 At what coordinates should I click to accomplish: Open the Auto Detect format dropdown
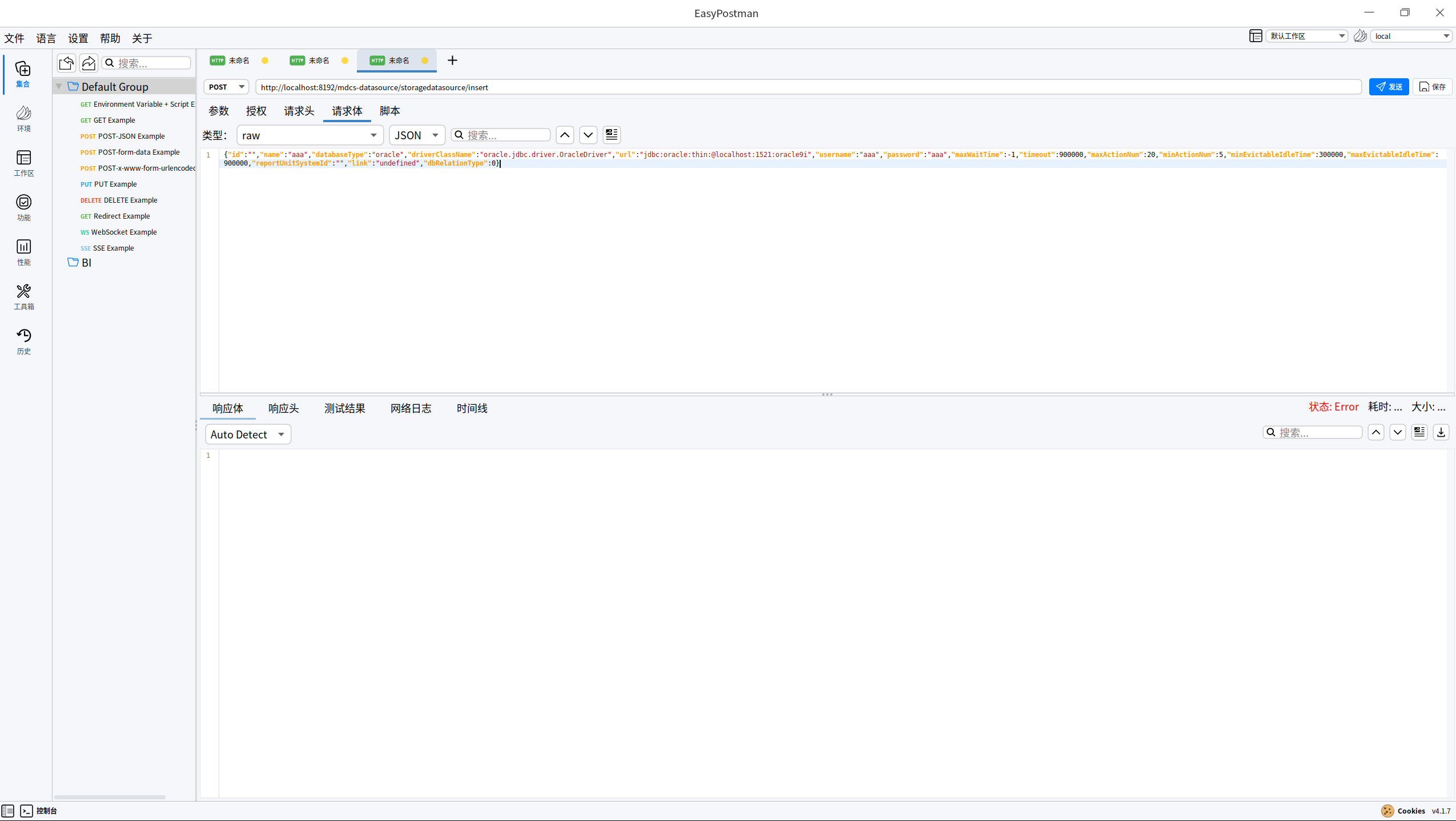248,434
